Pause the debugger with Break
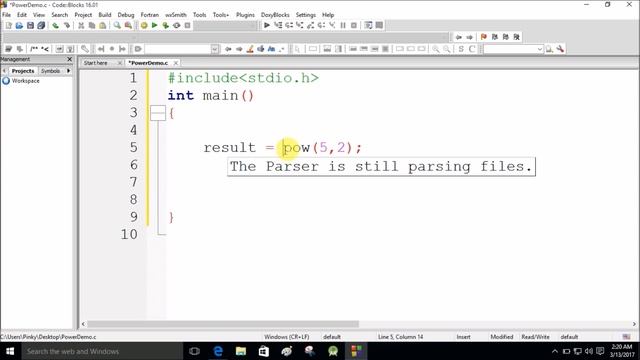 click(343, 25)
